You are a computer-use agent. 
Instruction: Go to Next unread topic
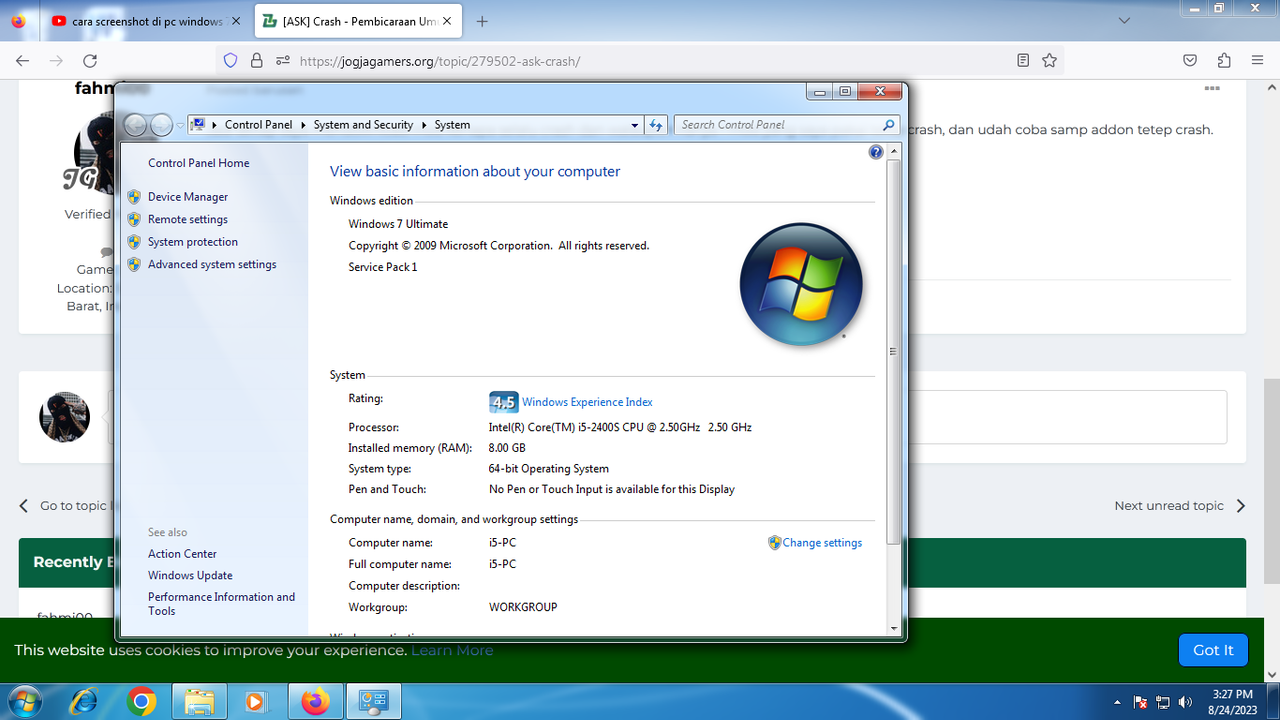click(x=1180, y=506)
